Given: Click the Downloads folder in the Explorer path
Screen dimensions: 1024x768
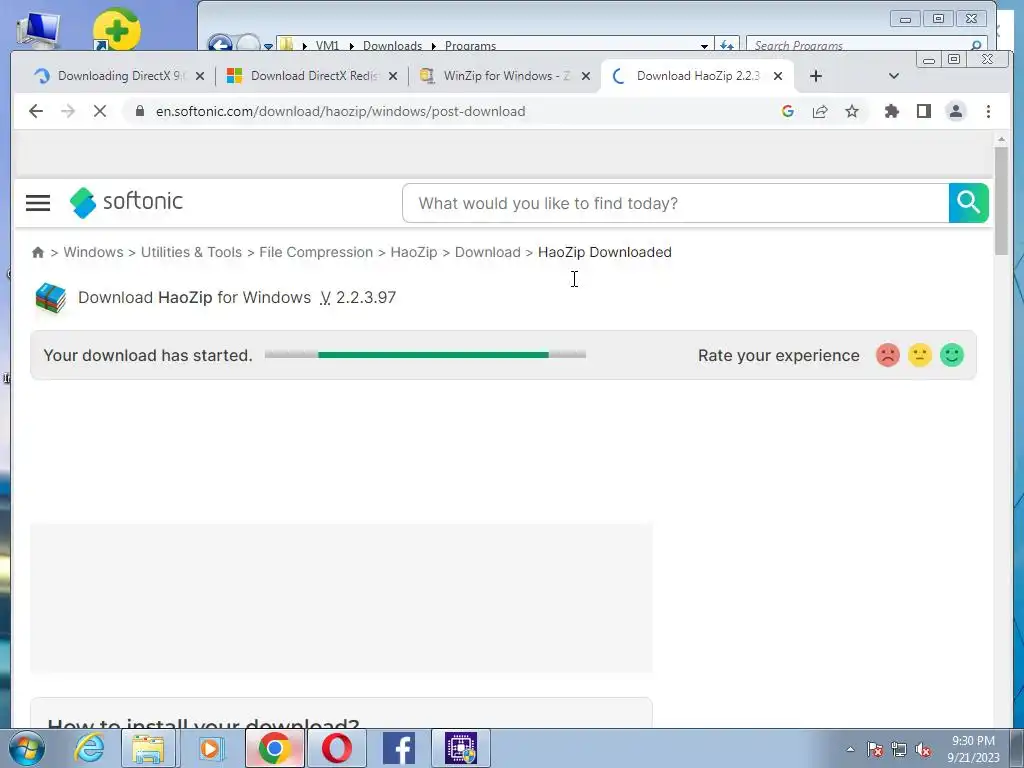Looking at the screenshot, I should tap(392, 46).
